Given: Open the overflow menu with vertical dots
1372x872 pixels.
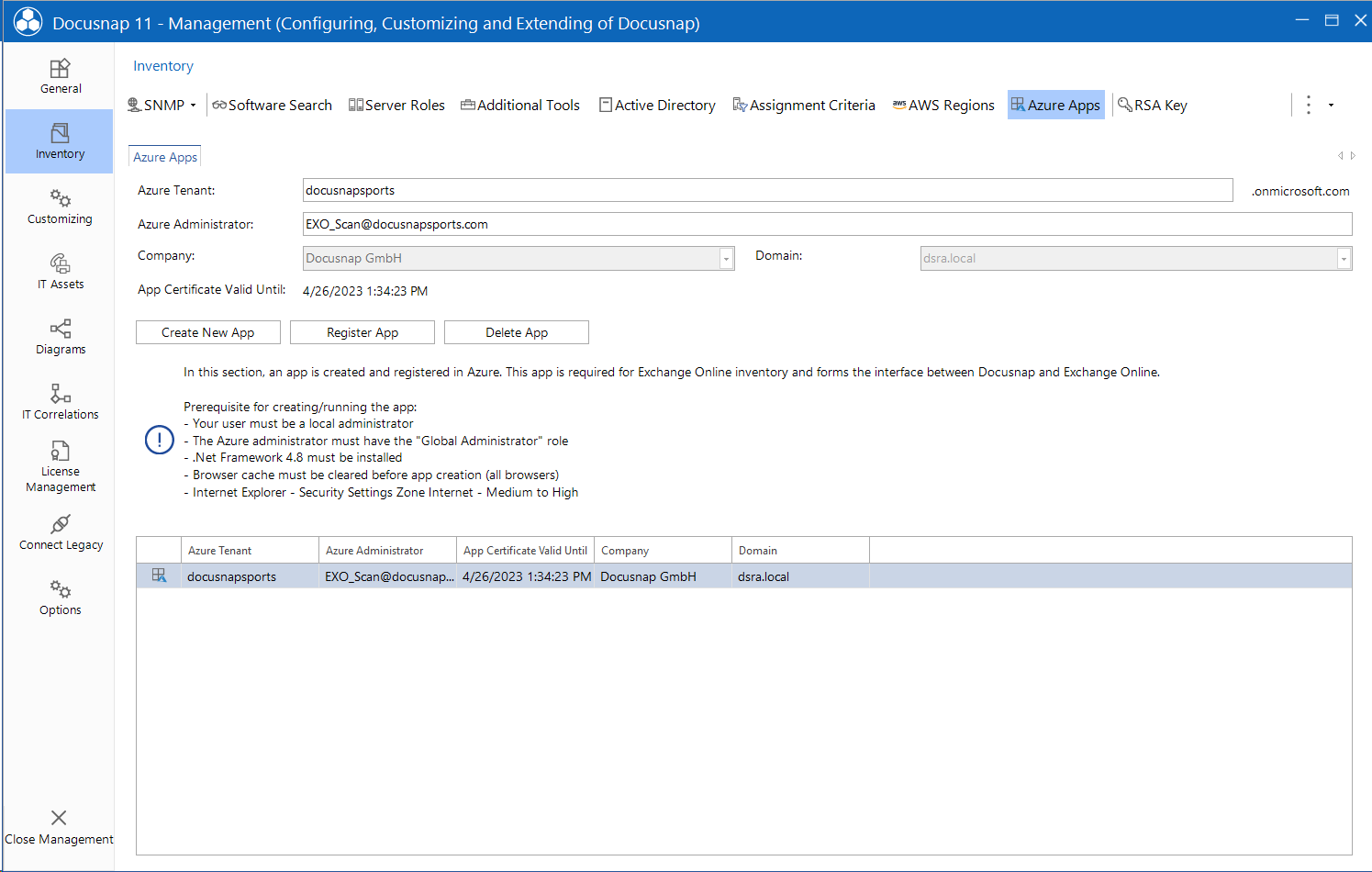Looking at the screenshot, I should coord(1308,105).
